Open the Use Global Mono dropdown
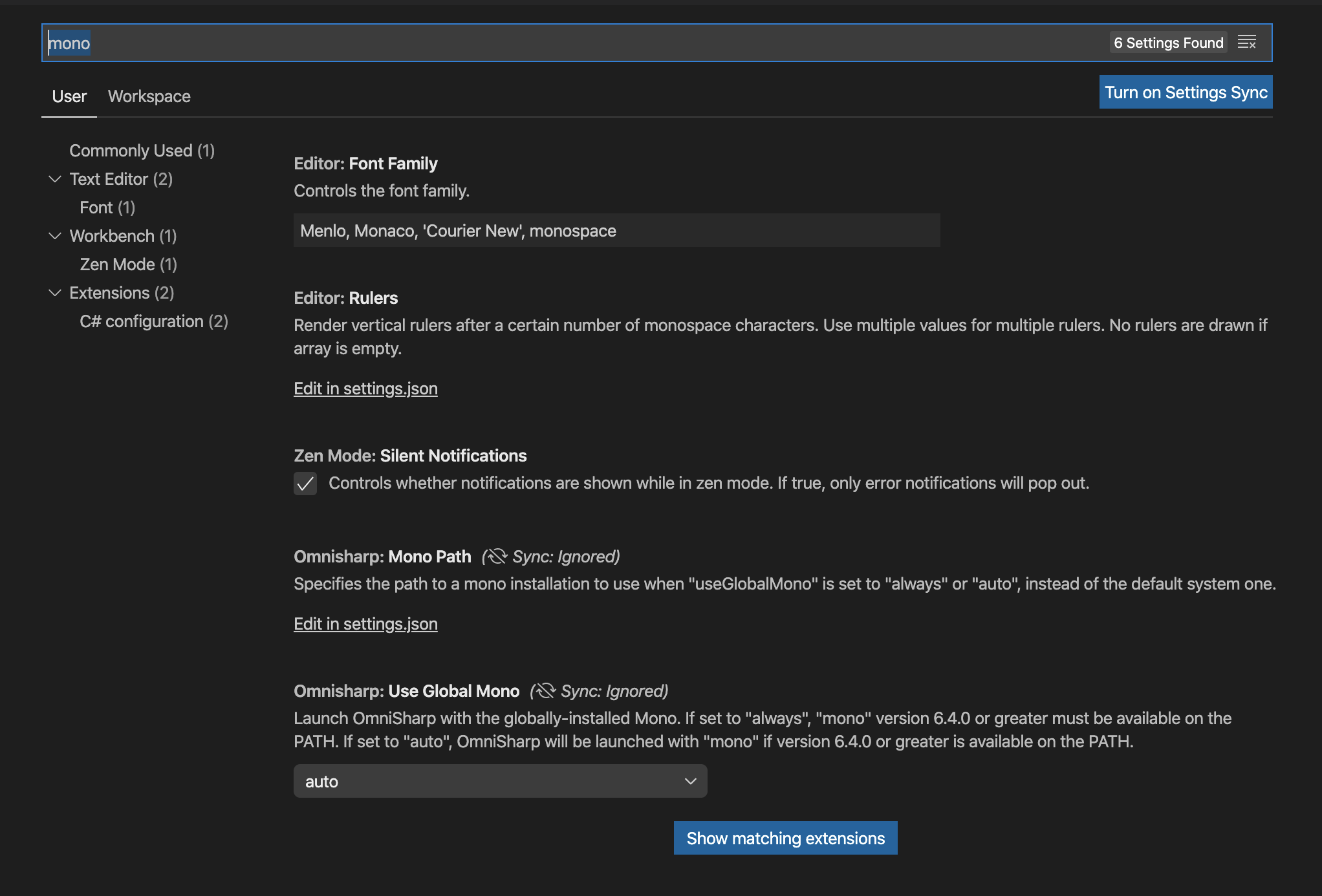This screenshot has height=896, width=1322. (x=500, y=781)
